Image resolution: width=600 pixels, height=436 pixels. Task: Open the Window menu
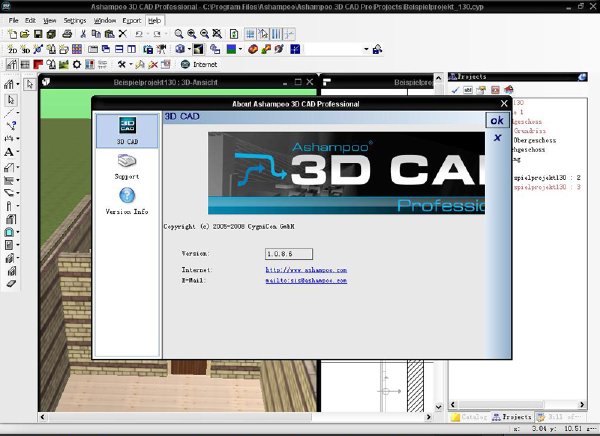click(x=104, y=20)
